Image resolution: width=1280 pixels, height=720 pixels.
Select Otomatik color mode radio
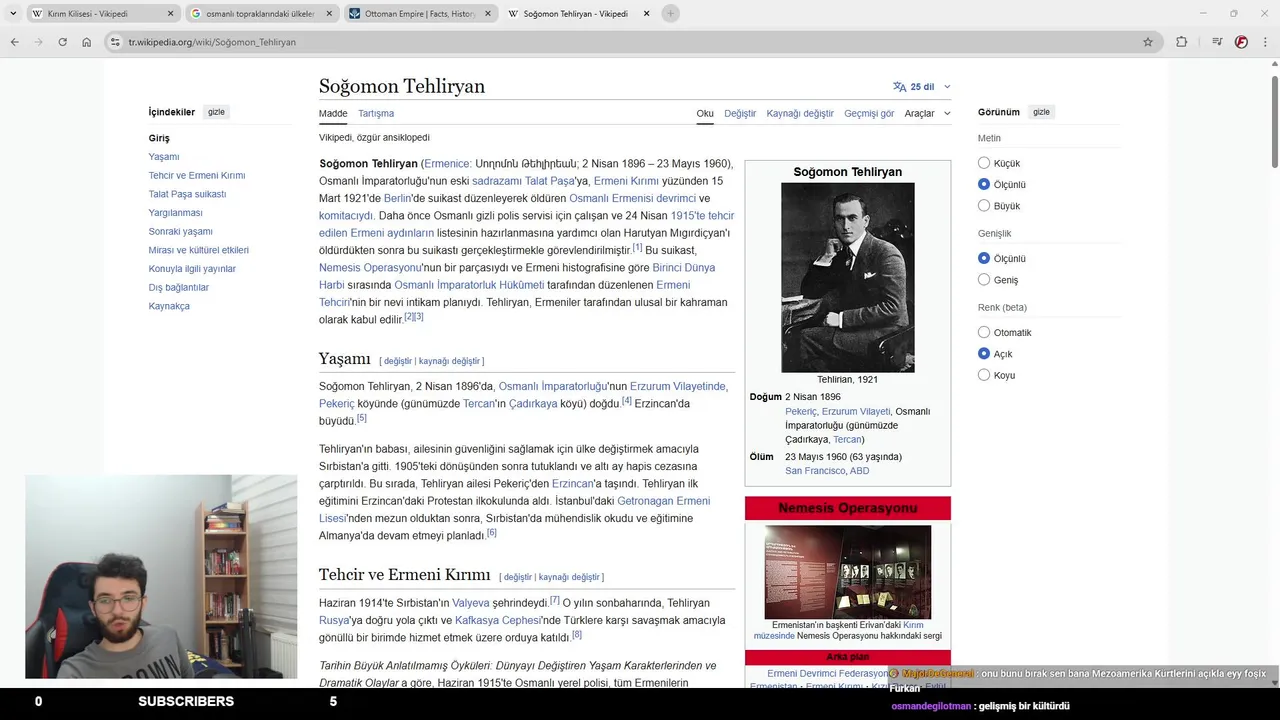984,332
